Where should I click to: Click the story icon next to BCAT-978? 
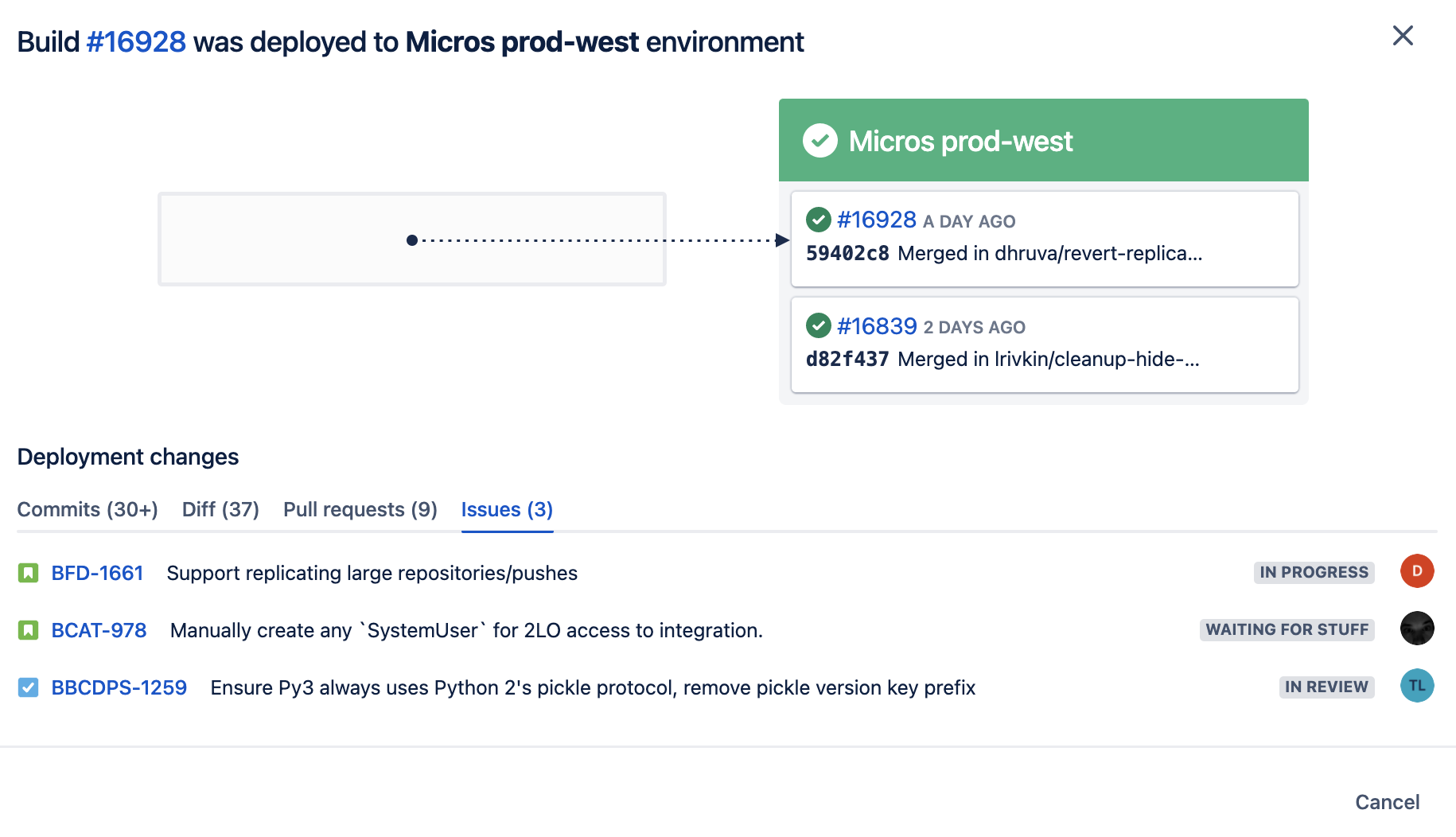pyautogui.click(x=29, y=630)
